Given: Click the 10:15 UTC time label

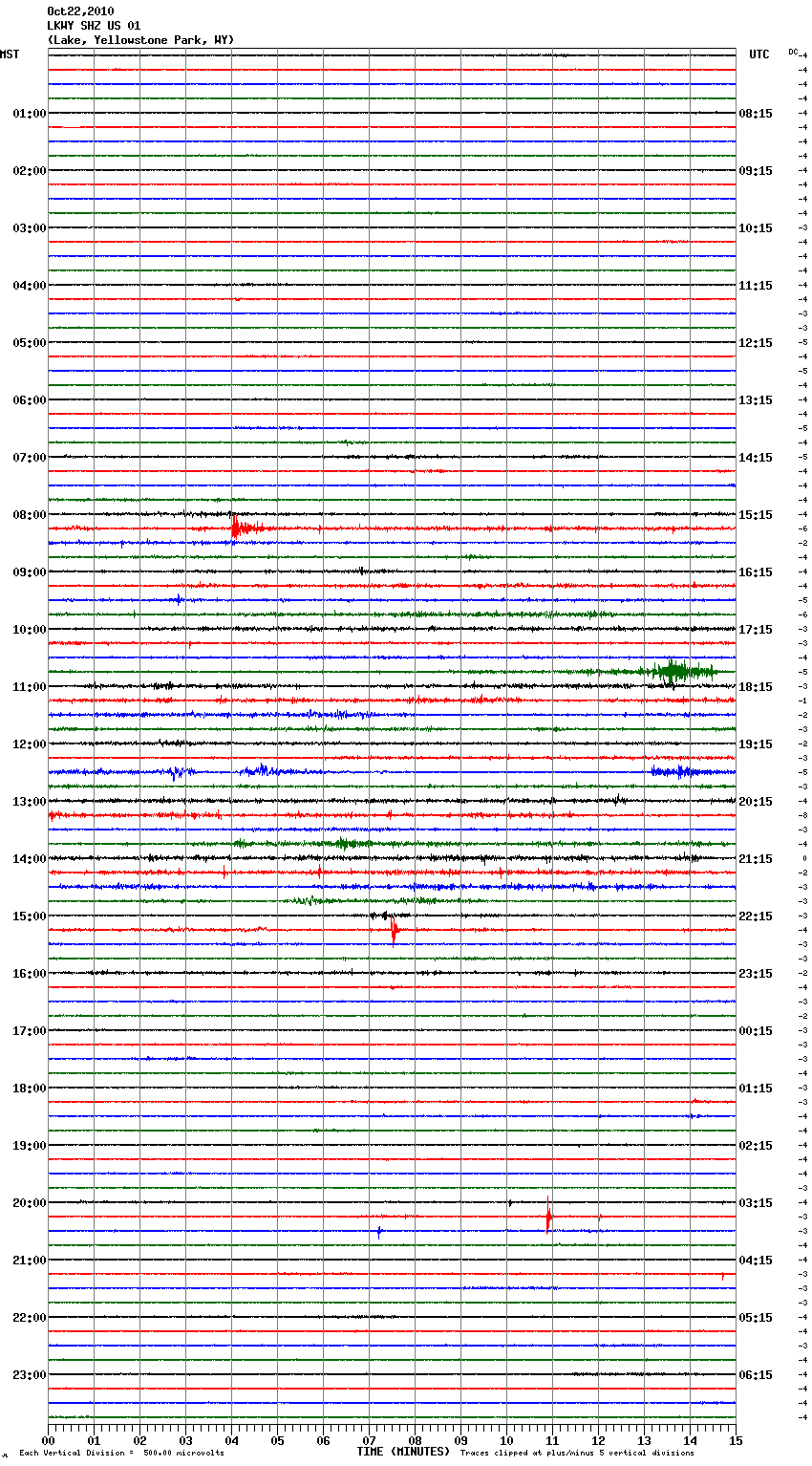Looking at the screenshot, I should tap(756, 228).
